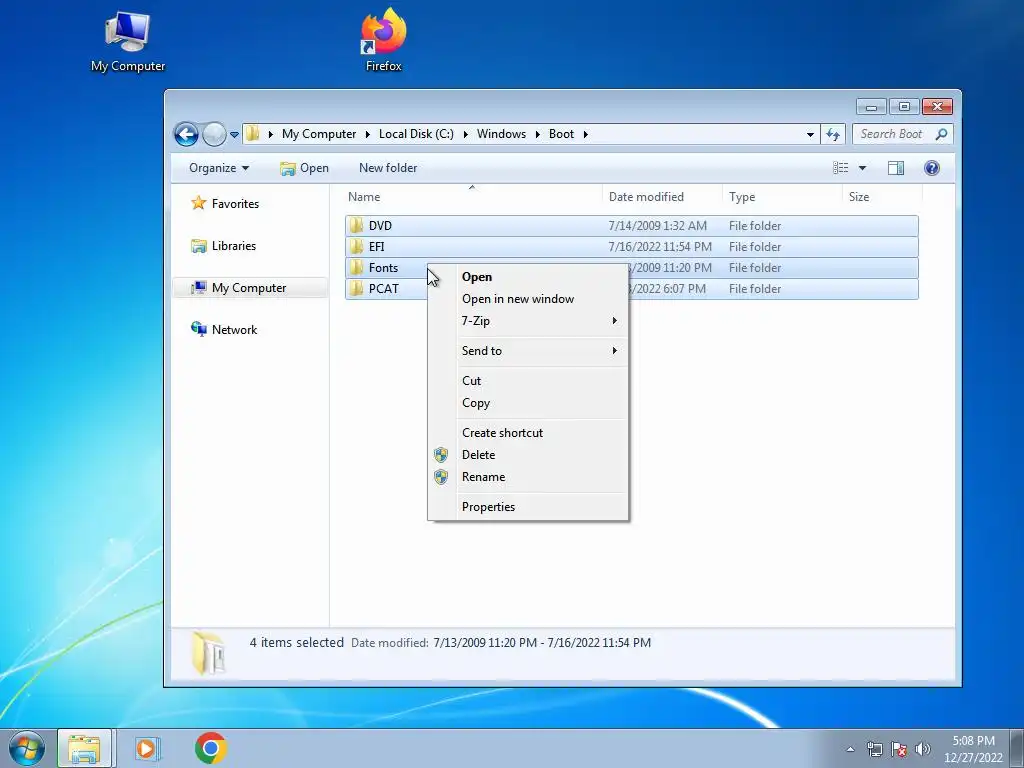Choose Open in new window
The width and height of the screenshot is (1024, 768).
528,299
